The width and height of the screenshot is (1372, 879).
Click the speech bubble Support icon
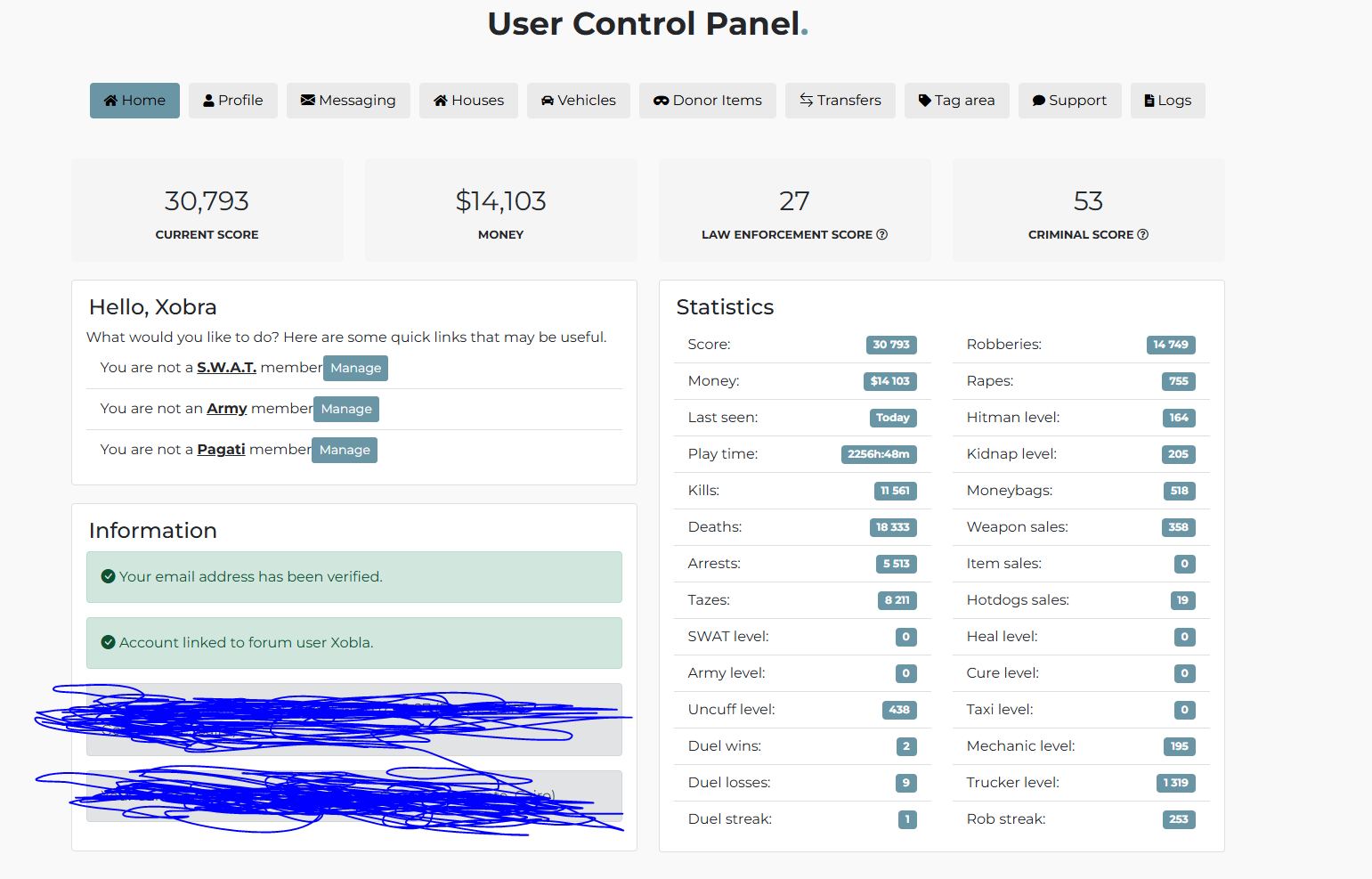tap(1039, 101)
